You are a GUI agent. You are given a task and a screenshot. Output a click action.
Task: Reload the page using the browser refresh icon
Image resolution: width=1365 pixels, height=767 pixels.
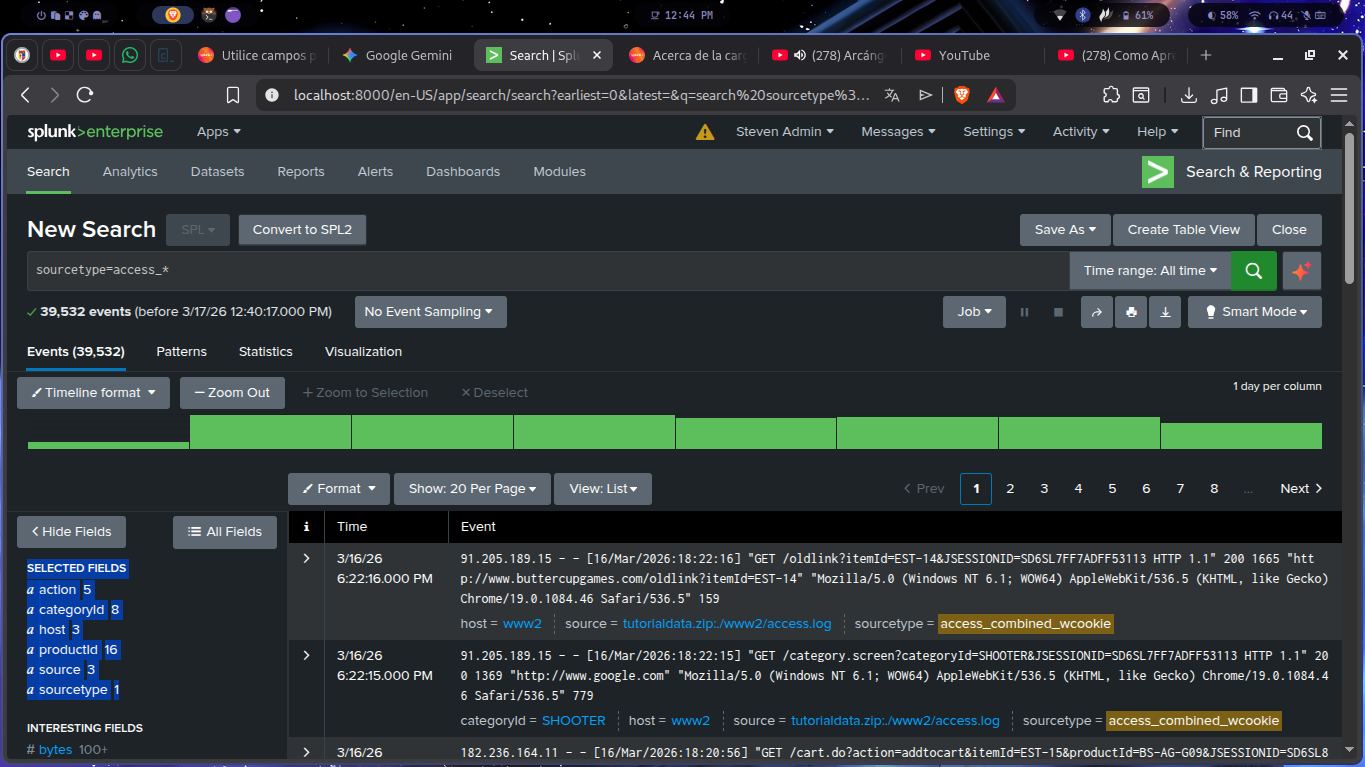(x=85, y=95)
